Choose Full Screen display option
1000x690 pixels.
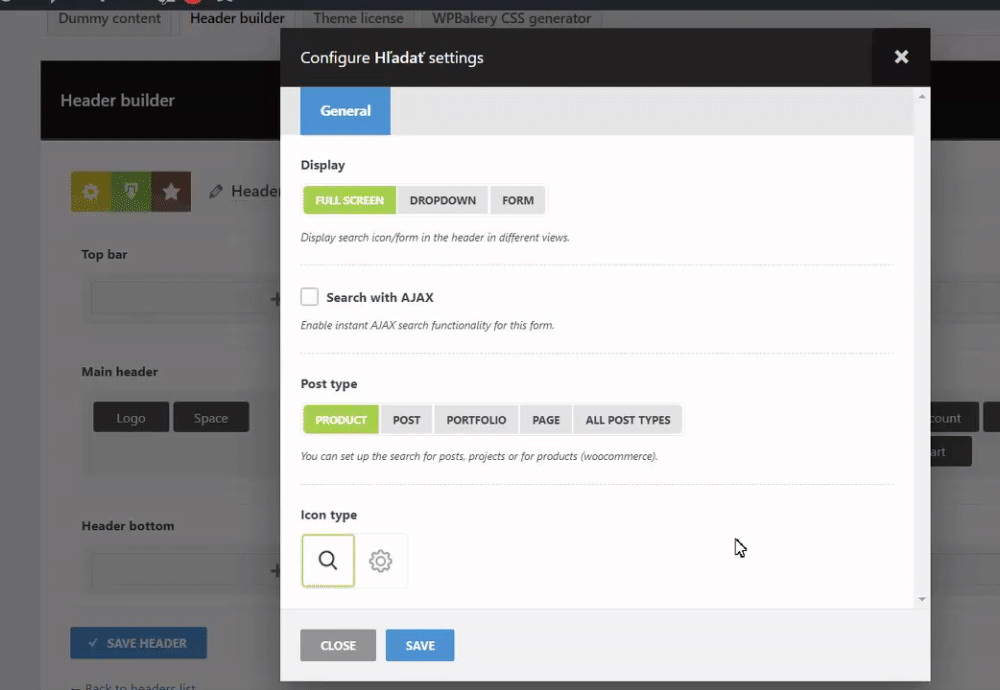[x=349, y=200]
